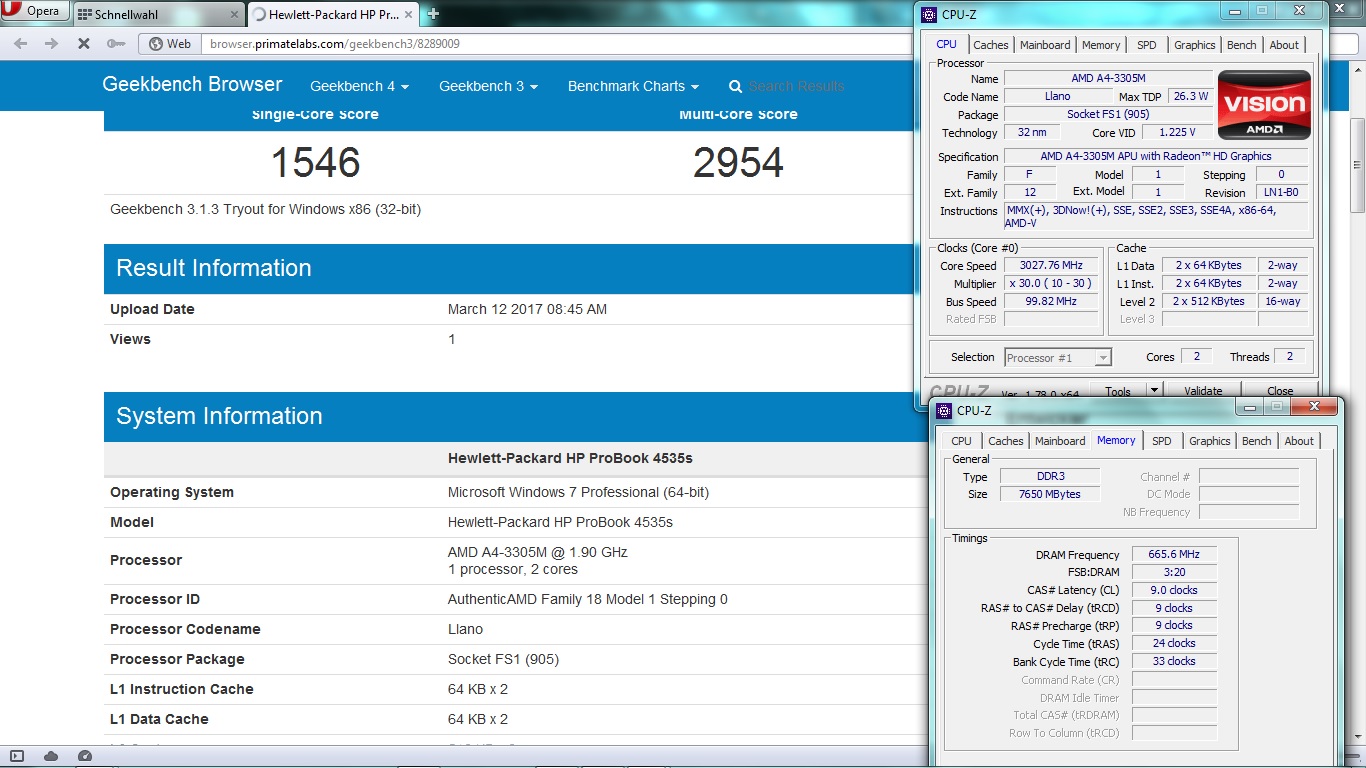
Task: Click the Processor Codename value Llano
Action: 465,630
